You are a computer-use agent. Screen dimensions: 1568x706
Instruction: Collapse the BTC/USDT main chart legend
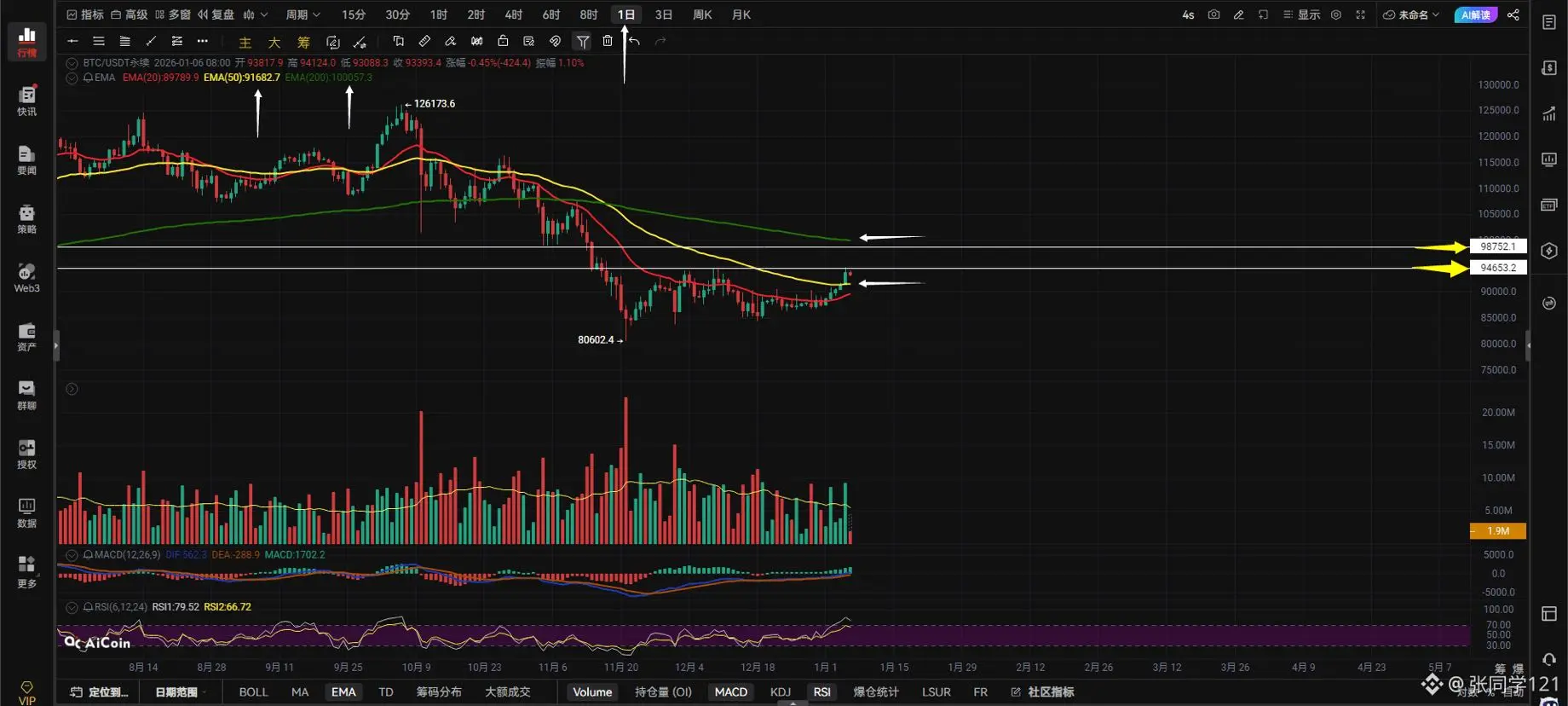72,63
